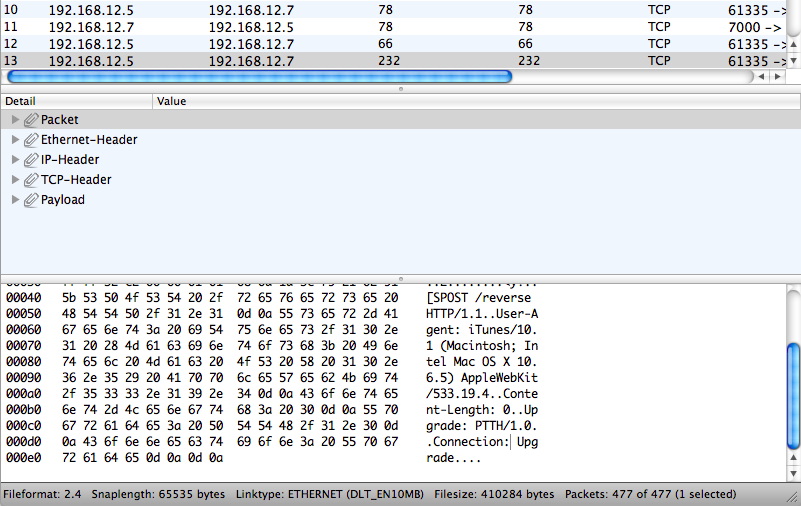Click ASCII text HTTP/1.1..User-A

(x=482, y=314)
